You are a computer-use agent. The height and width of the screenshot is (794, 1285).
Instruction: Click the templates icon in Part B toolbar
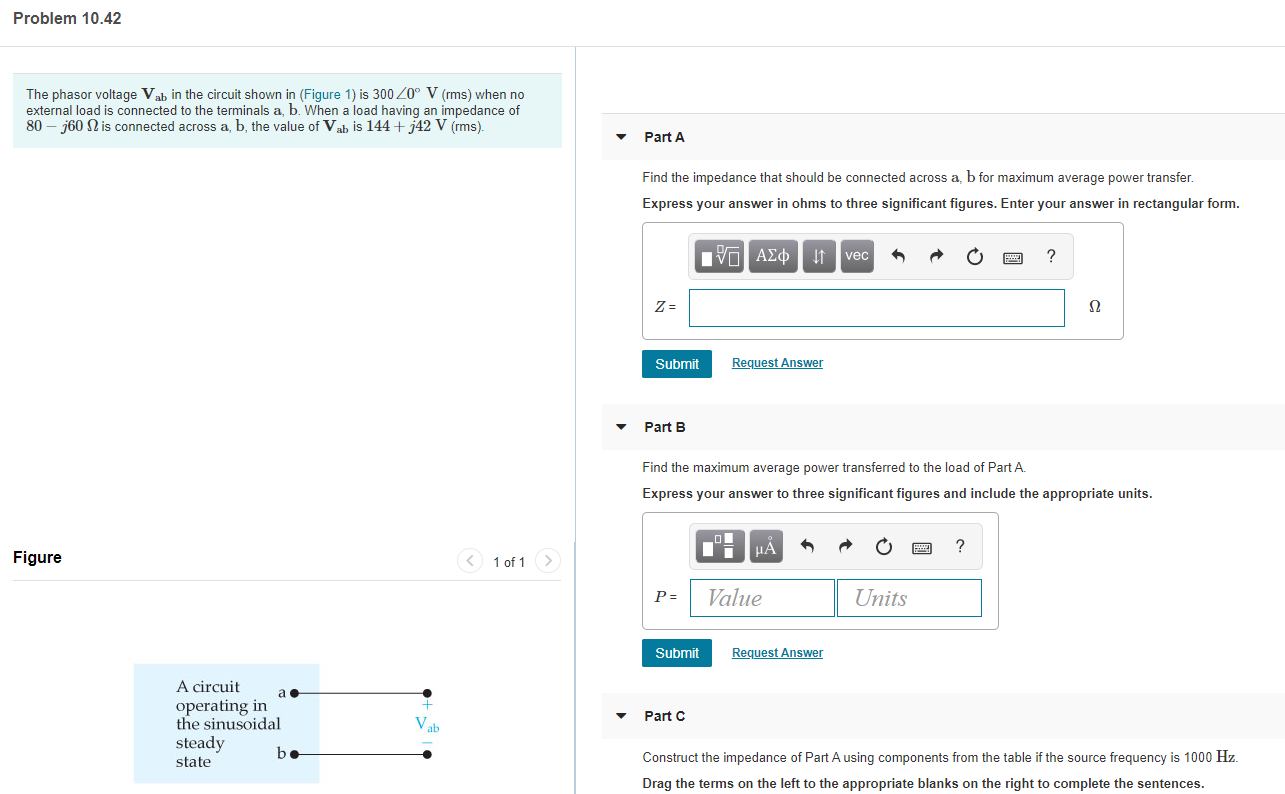click(x=719, y=546)
